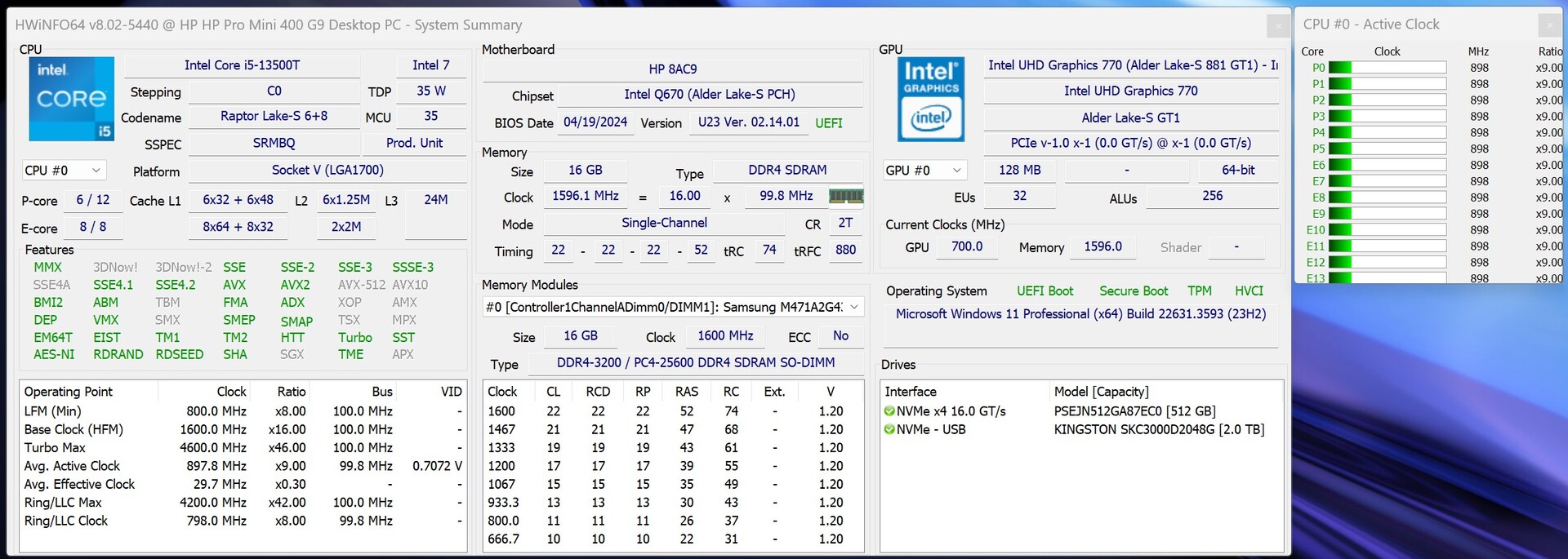This screenshot has height=559, width=1568.
Task: Select the PSEJN512GA87EC0 drive row
Action: [1080, 411]
